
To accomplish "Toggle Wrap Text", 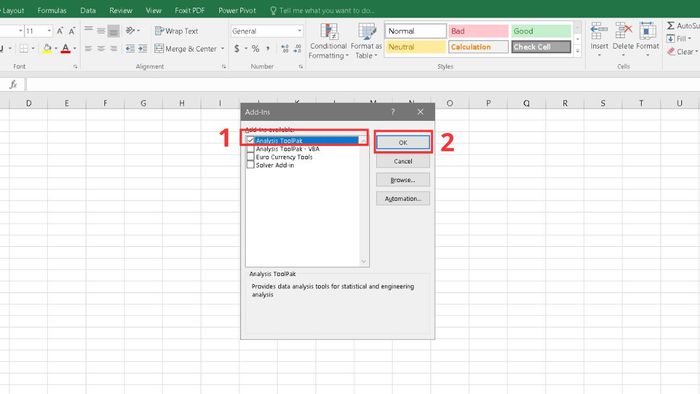I will click(177, 31).
